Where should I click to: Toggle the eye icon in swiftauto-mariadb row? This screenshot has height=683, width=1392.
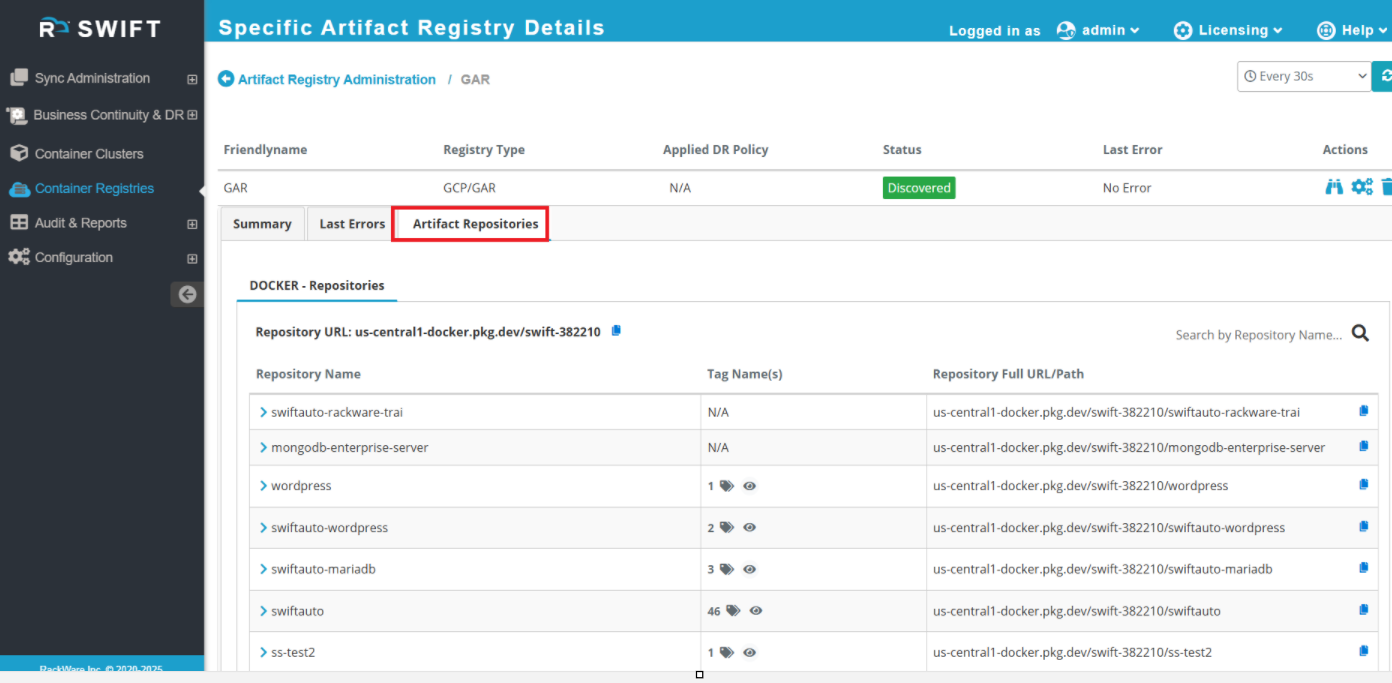click(749, 569)
